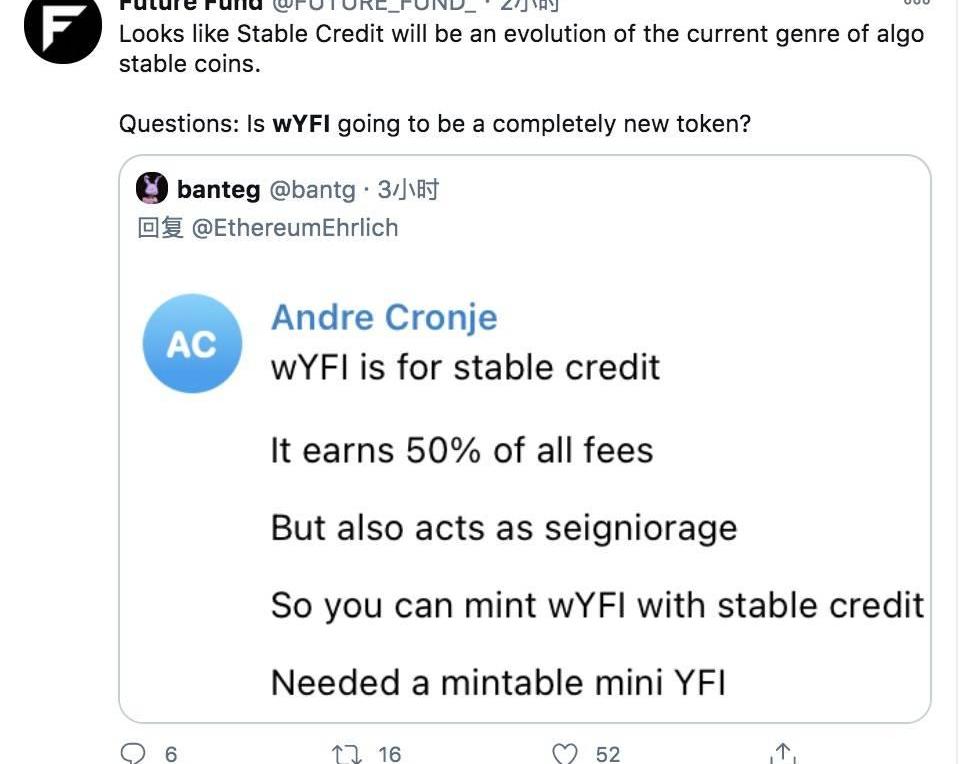This screenshot has width=970, height=764.
Task: Click the Andre Cronje name
Action: pos(384,318)
